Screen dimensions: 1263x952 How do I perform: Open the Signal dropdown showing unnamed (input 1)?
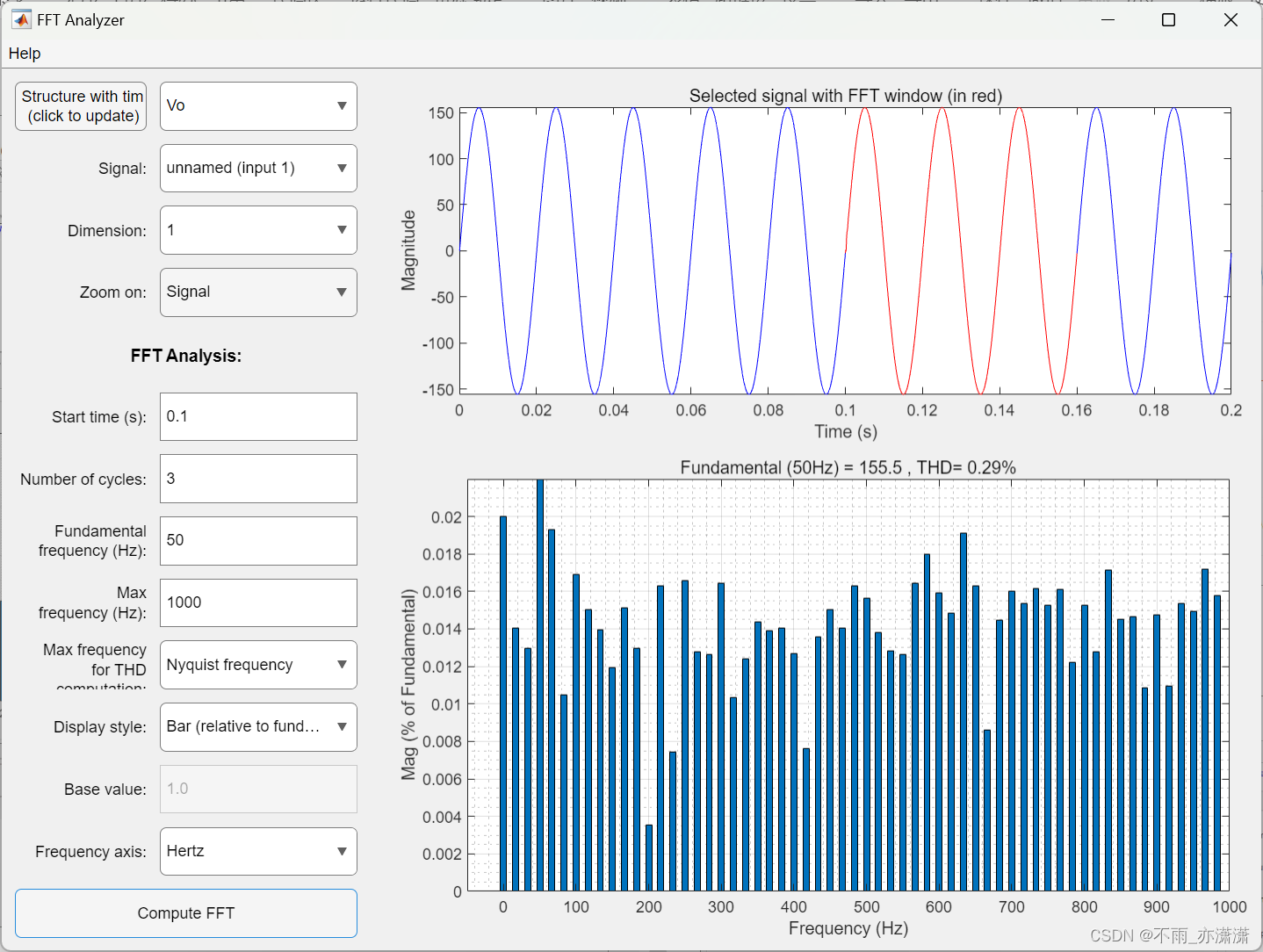pyautogui.click(x=258, y=168)
